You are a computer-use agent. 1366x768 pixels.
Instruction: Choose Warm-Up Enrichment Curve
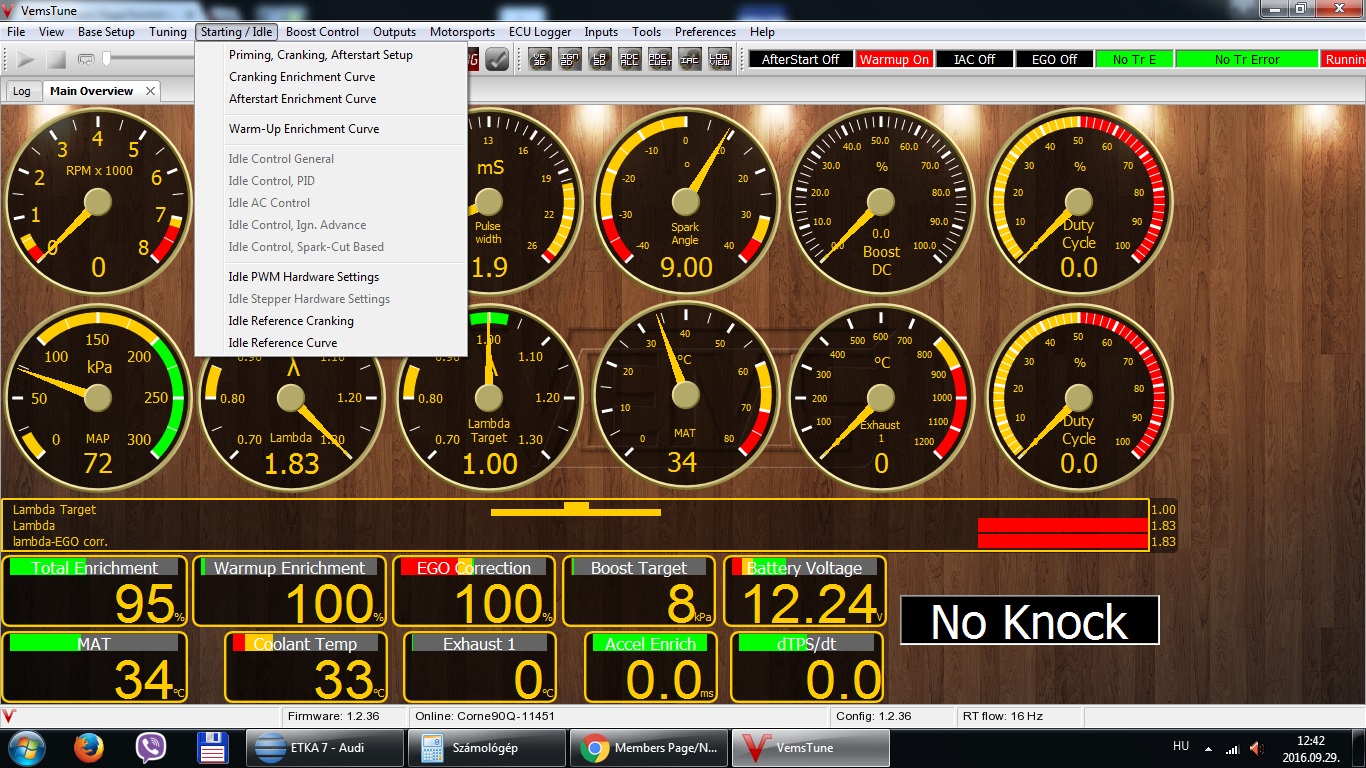click(x=331, y=129)
